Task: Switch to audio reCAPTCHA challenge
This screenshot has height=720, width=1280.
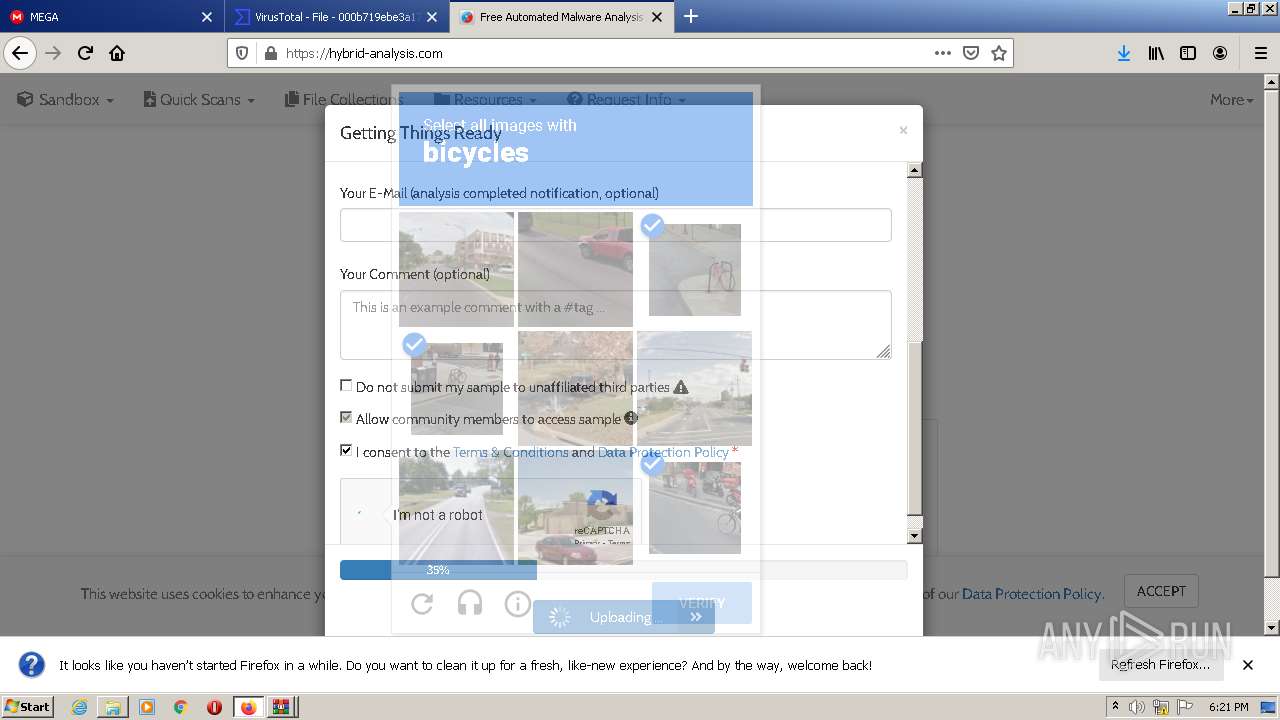Action: tap(470, 603)
